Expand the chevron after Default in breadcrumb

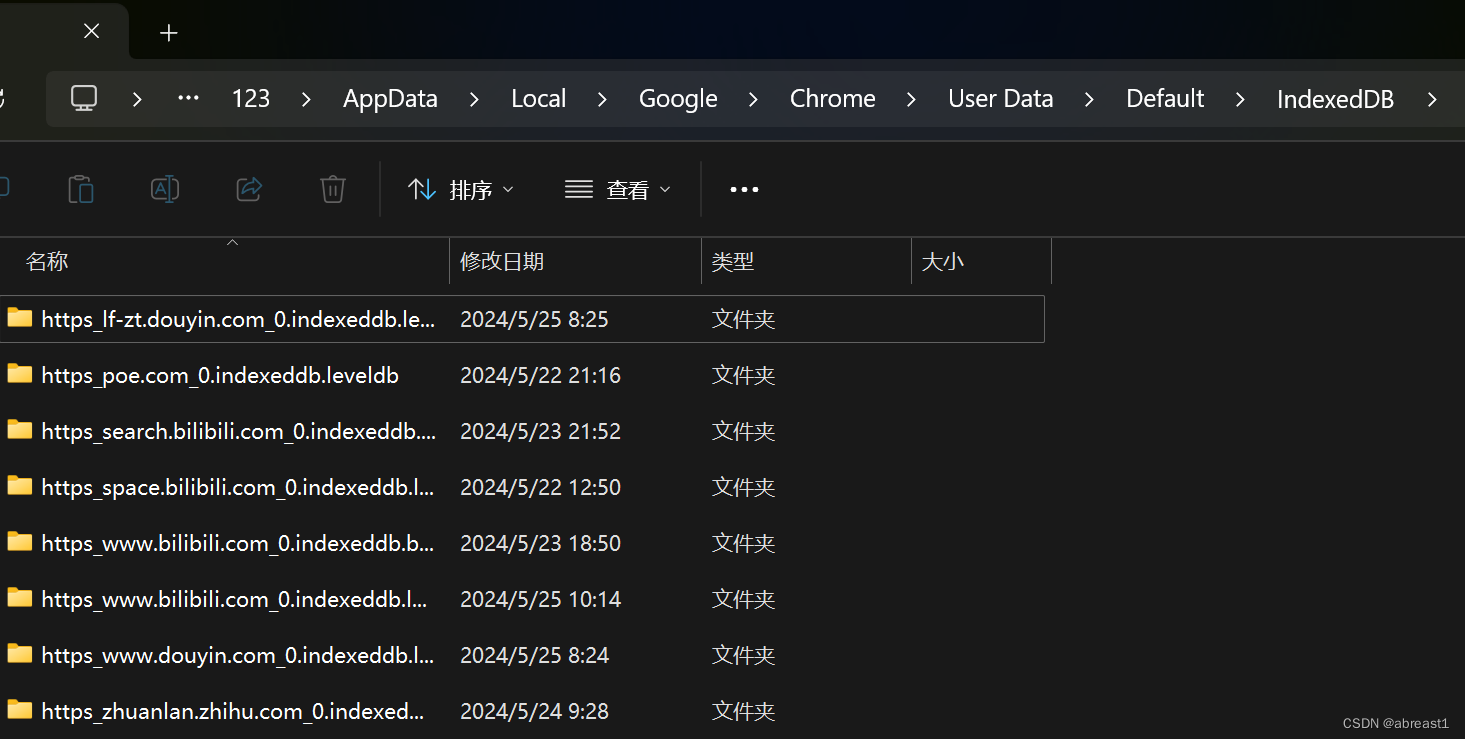pyautogui.click(x=1240, y=99)
